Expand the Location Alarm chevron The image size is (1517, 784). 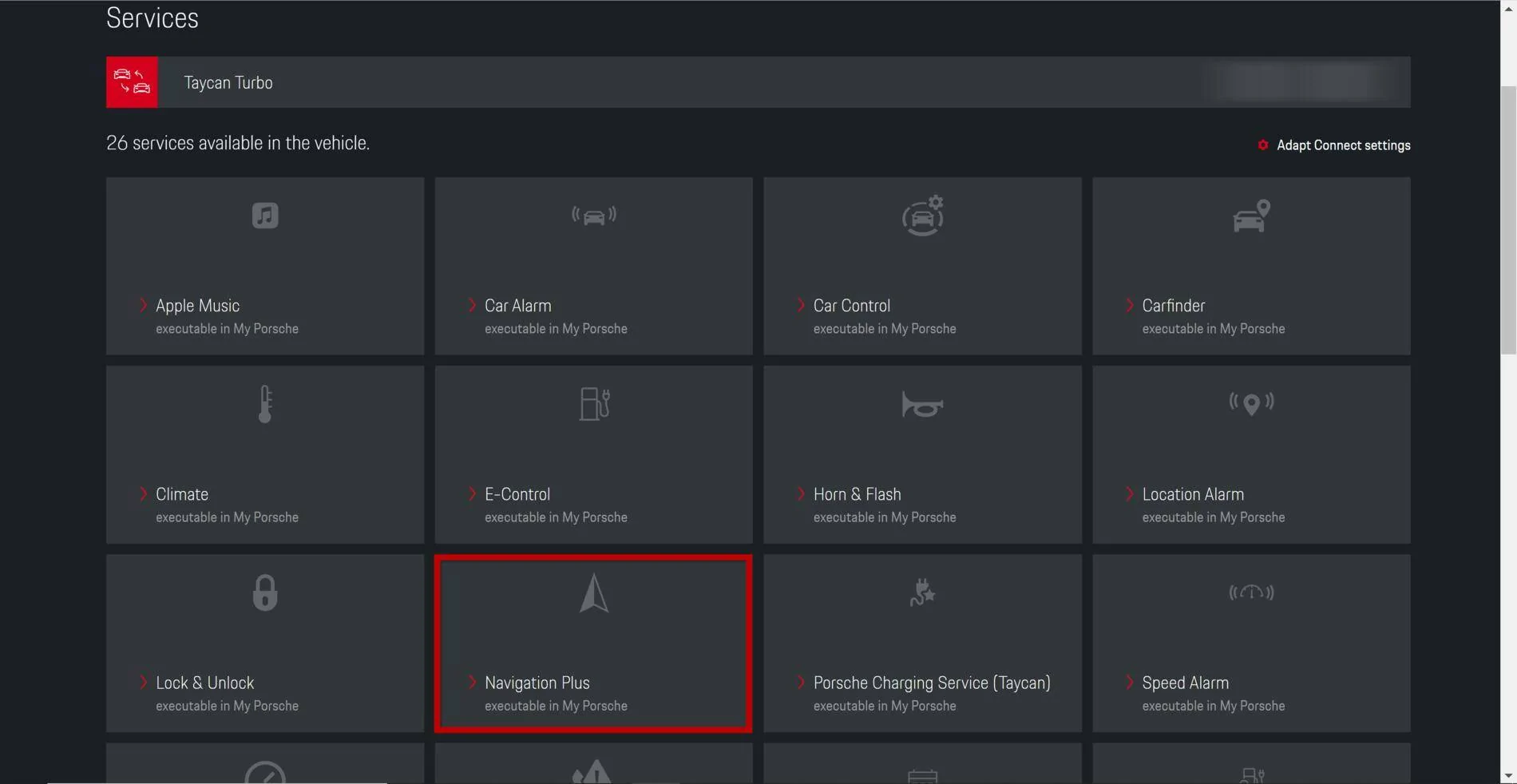1130,493
